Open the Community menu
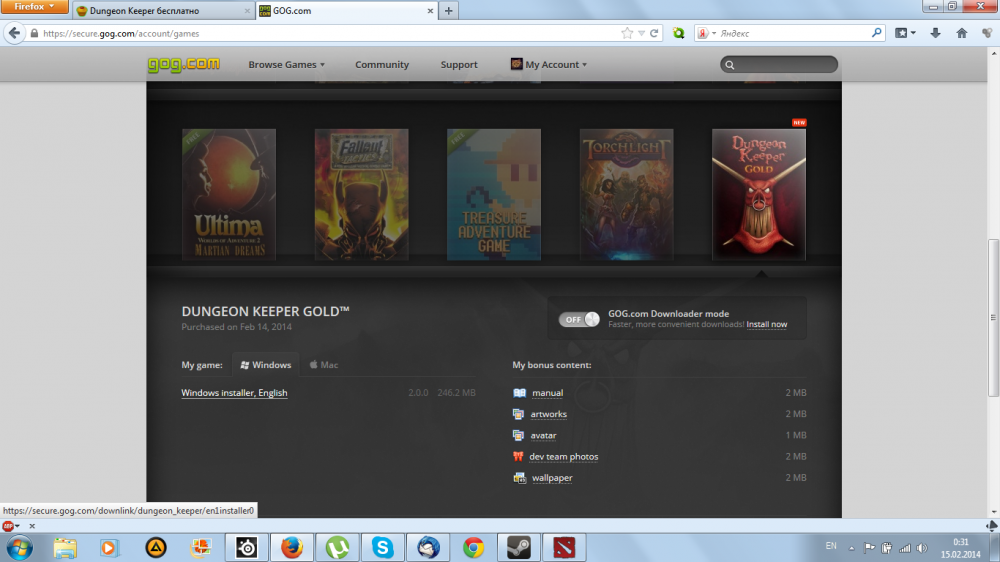 382,64
